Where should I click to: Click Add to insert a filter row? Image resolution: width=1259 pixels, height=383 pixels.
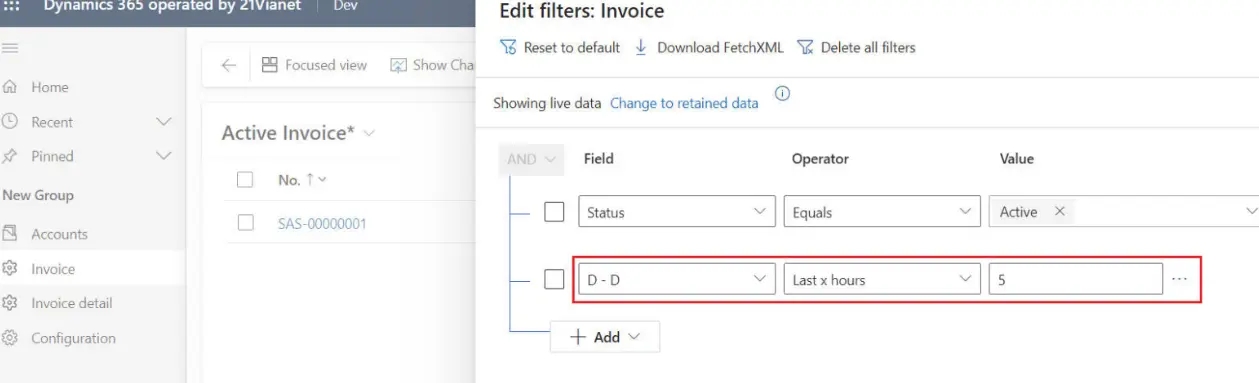pos(605,337)
